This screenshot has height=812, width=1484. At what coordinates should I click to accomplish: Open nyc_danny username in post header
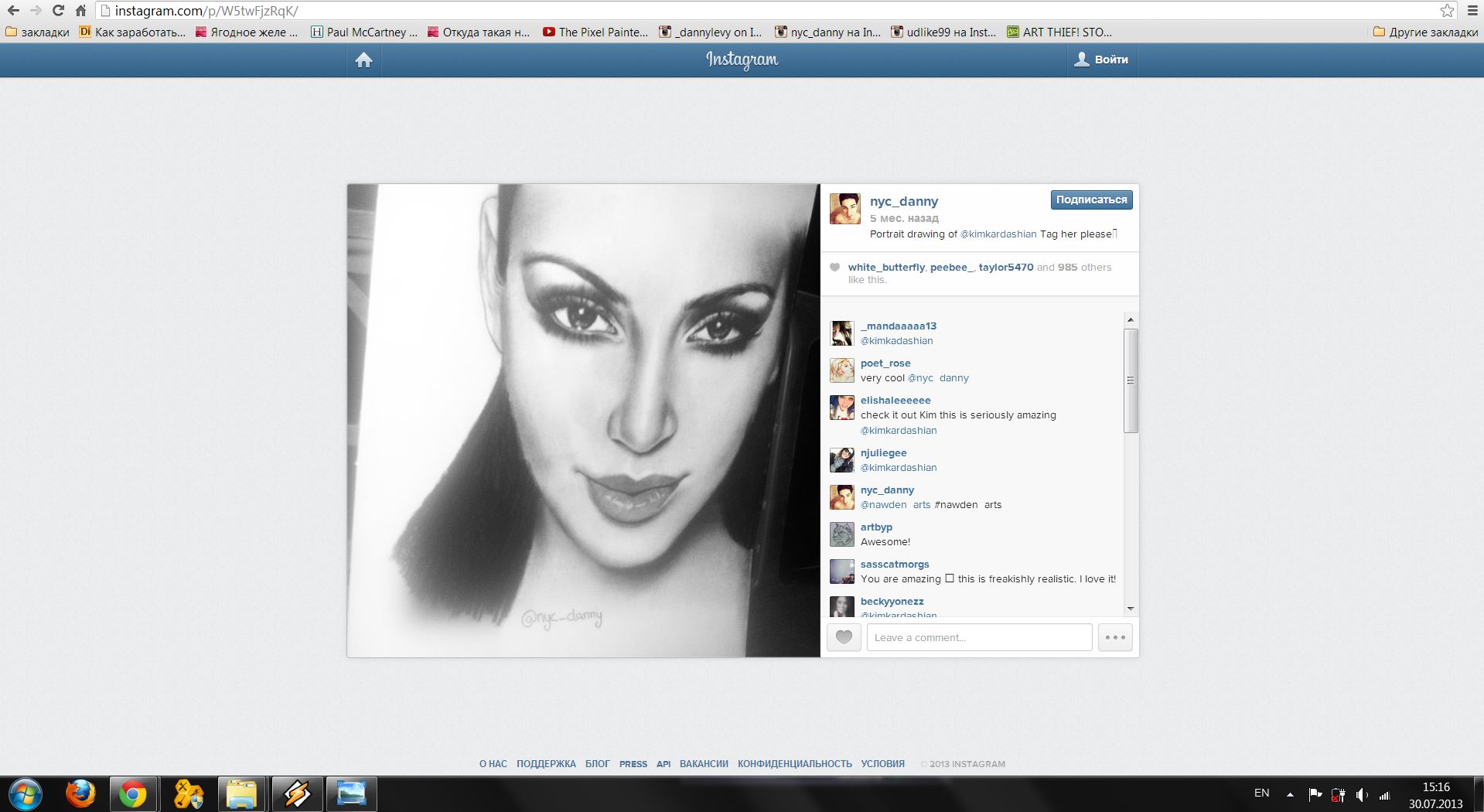click(904, 201)
